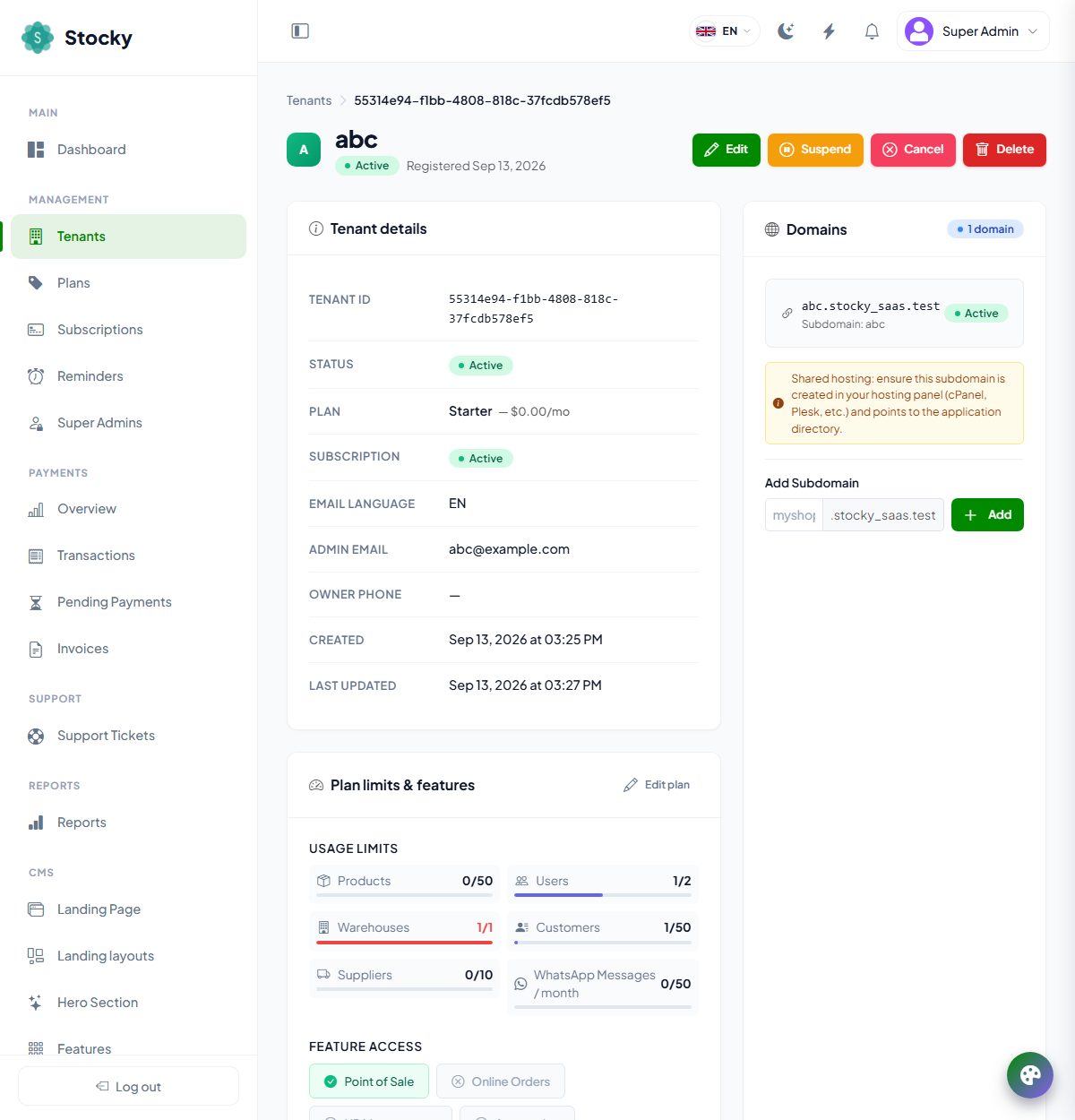This screenshot has width=1075, height=1120.
Task: Click the Landing Page window icon
Action: tap(36, 909)
